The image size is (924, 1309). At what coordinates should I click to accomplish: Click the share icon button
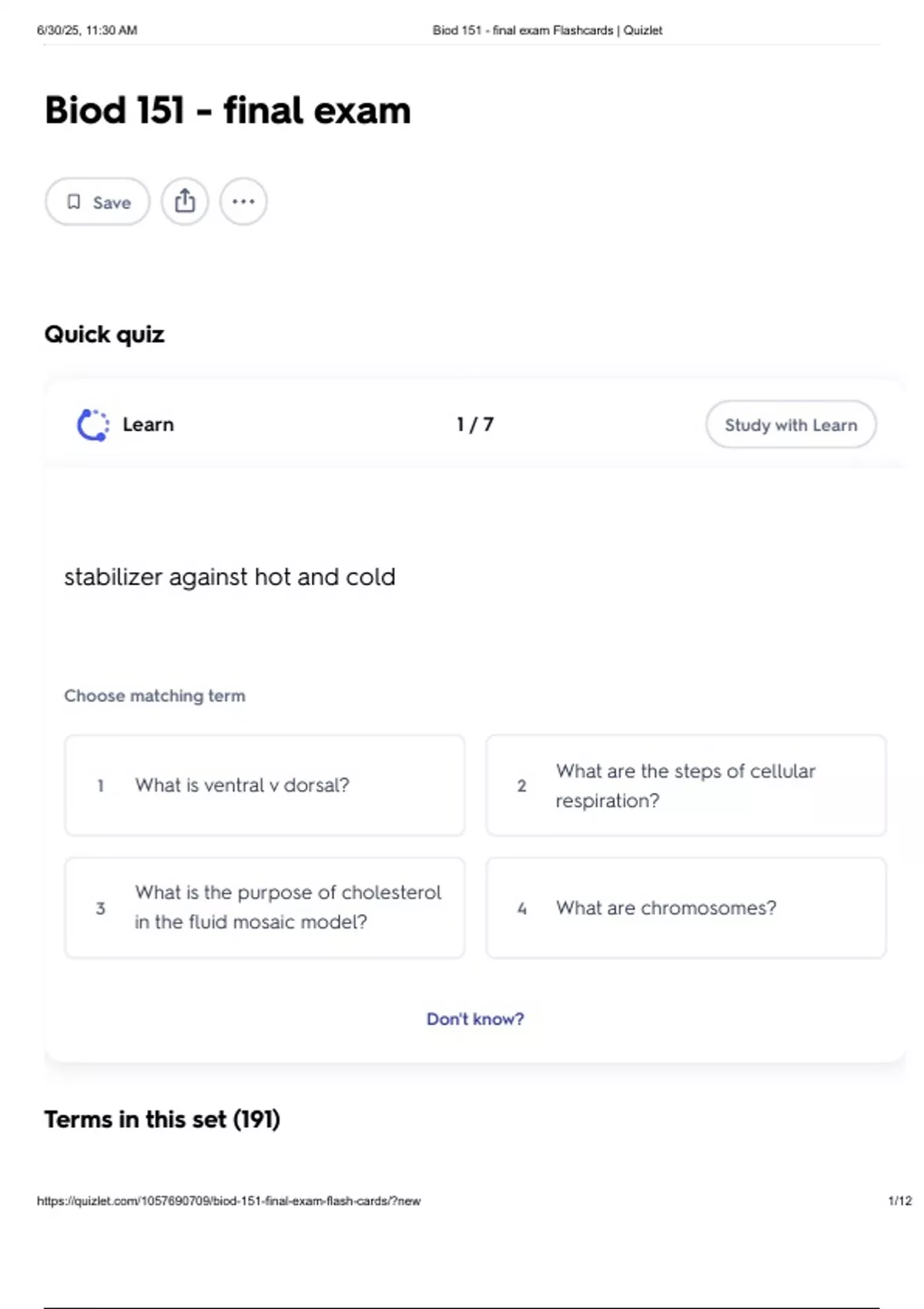185,202
